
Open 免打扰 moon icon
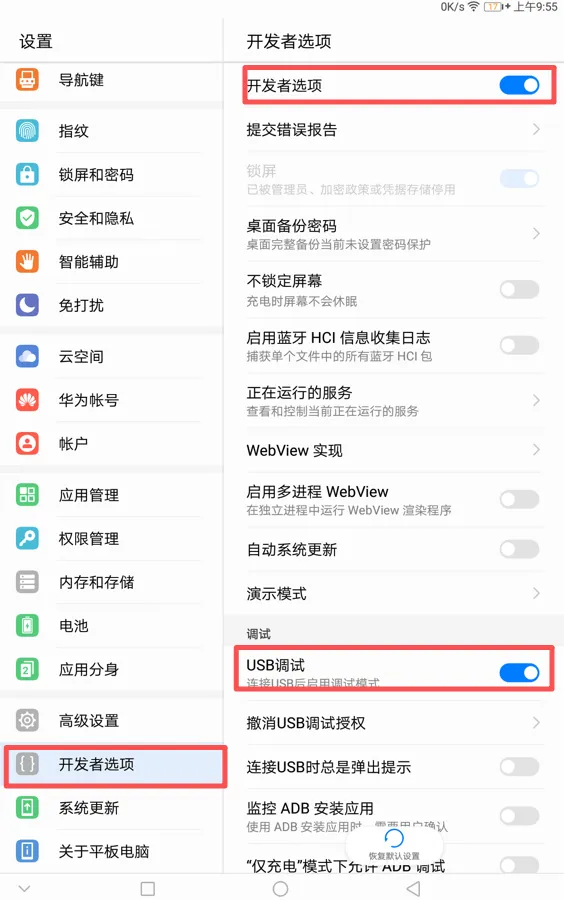(x=27, y=305)
